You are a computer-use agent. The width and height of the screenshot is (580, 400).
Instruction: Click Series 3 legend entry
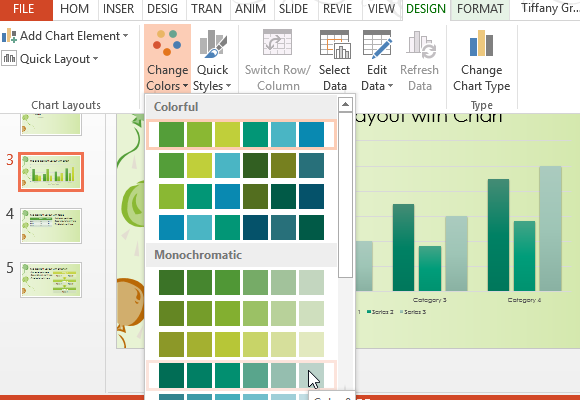point(413,312)
